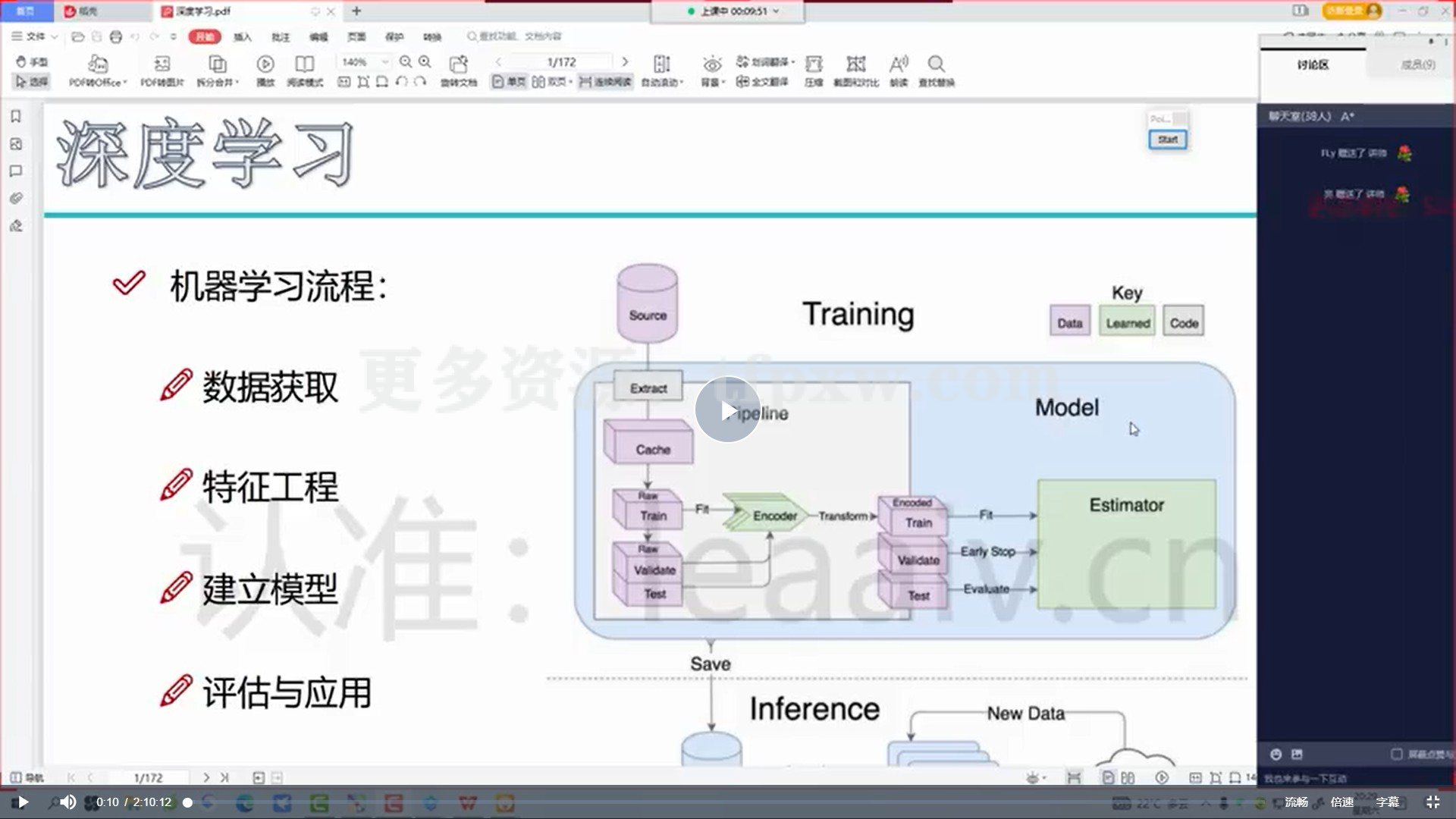Viewport: 1456px width, 819px height.
Task: Select the hand (手型) tool
Action: pos(30,63)
